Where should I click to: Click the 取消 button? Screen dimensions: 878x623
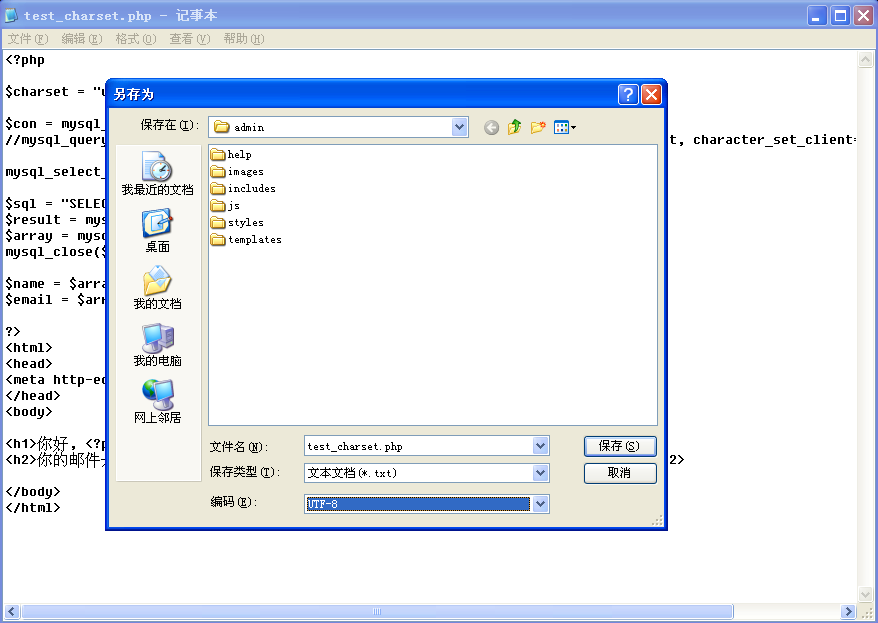pos(619,473)
